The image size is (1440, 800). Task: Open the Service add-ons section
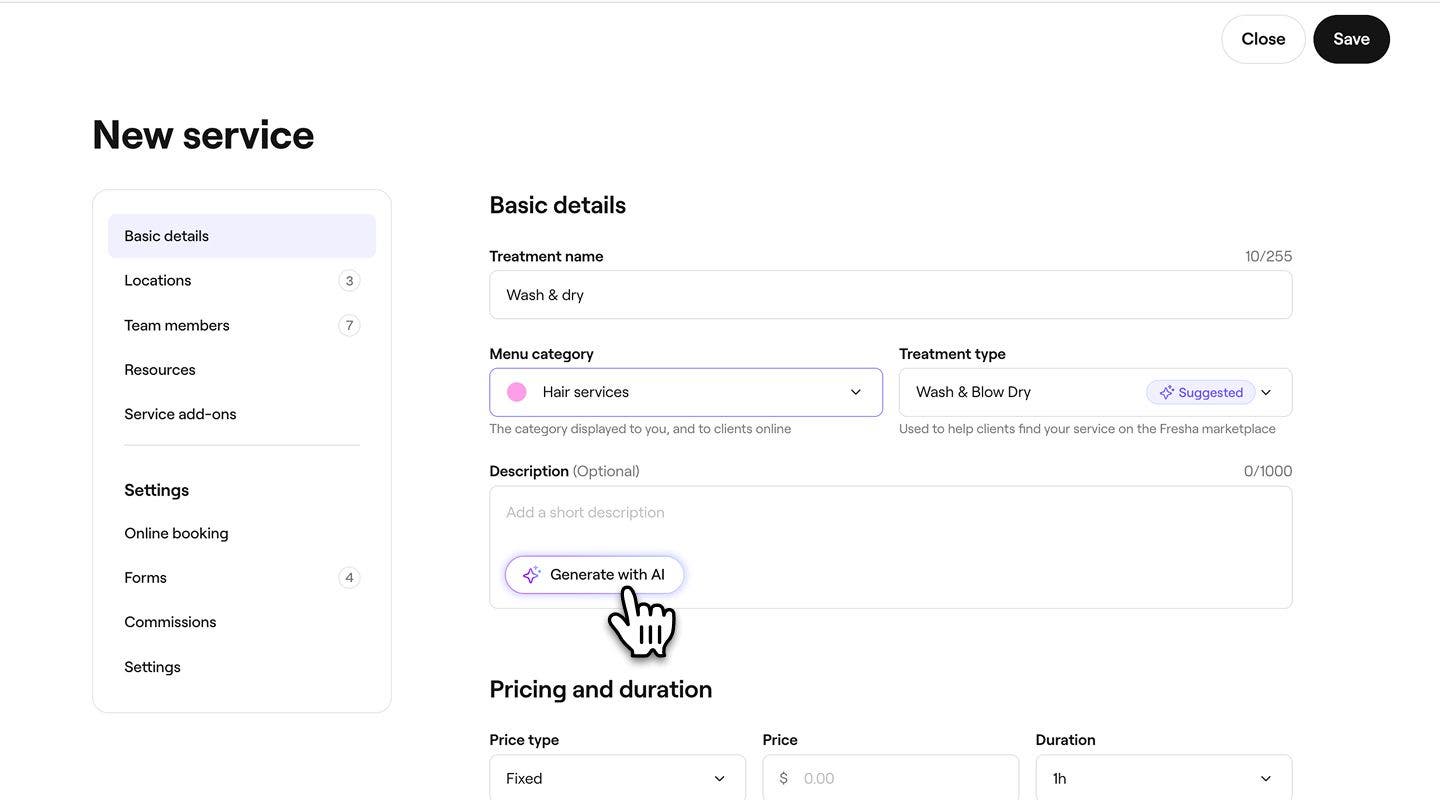coord(180,414)
